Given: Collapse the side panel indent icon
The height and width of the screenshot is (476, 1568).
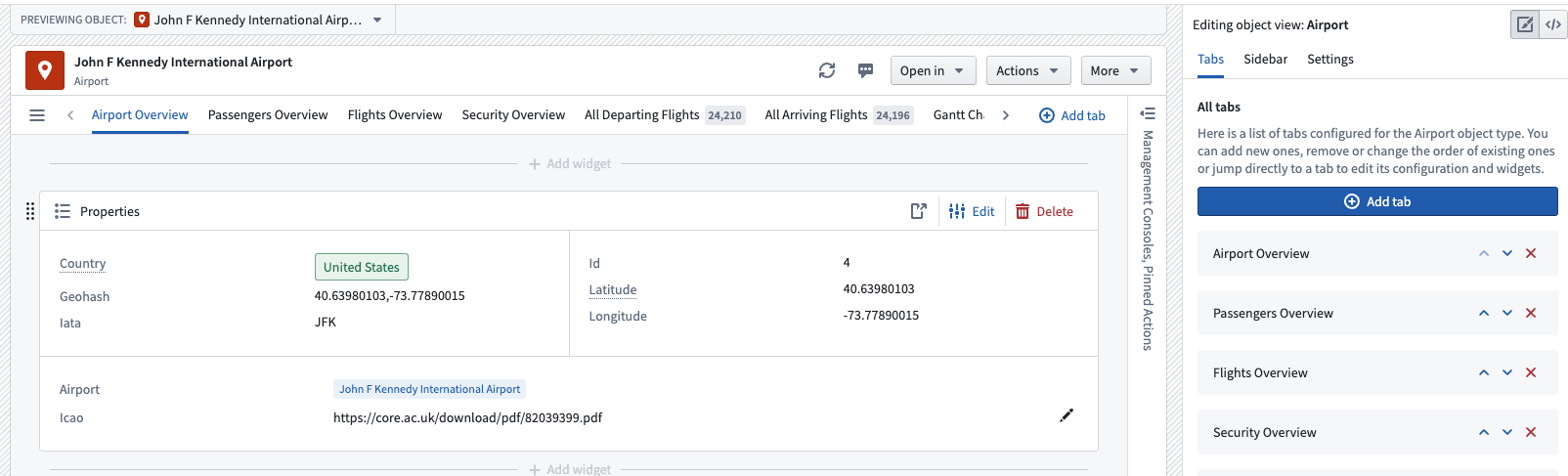Looking at the screenshot, I should pyautogui.click(x=1148, y=113).
